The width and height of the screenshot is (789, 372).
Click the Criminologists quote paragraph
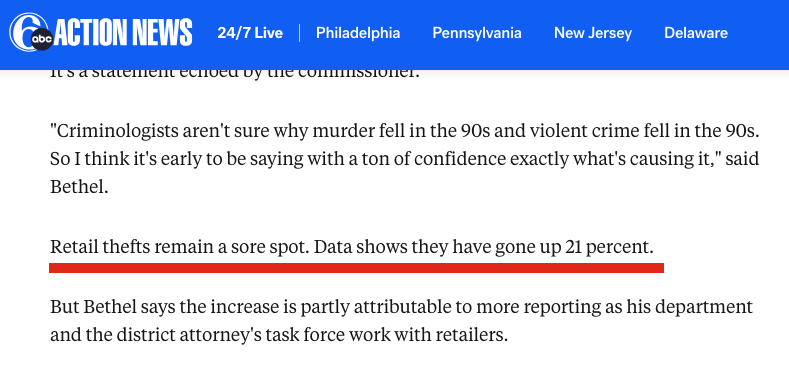click(x=405, y=159)
